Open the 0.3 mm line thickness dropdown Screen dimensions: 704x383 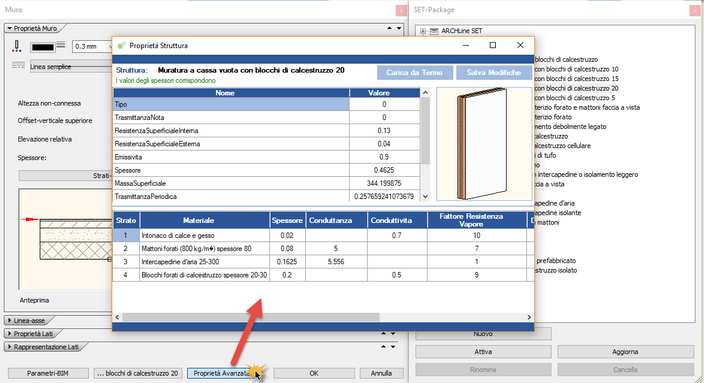click(92, 46)
